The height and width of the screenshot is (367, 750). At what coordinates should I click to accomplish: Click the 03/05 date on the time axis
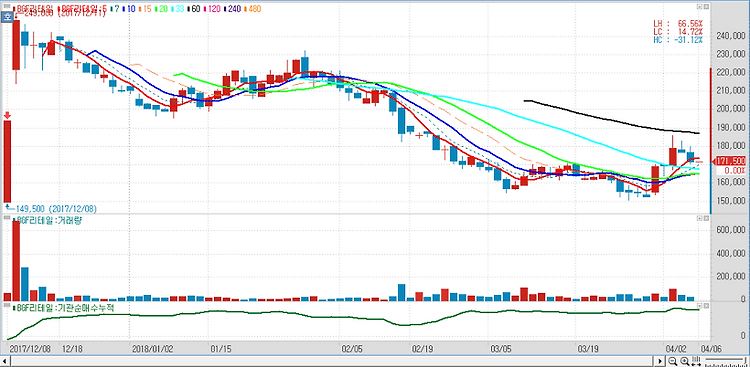[x=500, y=349]
